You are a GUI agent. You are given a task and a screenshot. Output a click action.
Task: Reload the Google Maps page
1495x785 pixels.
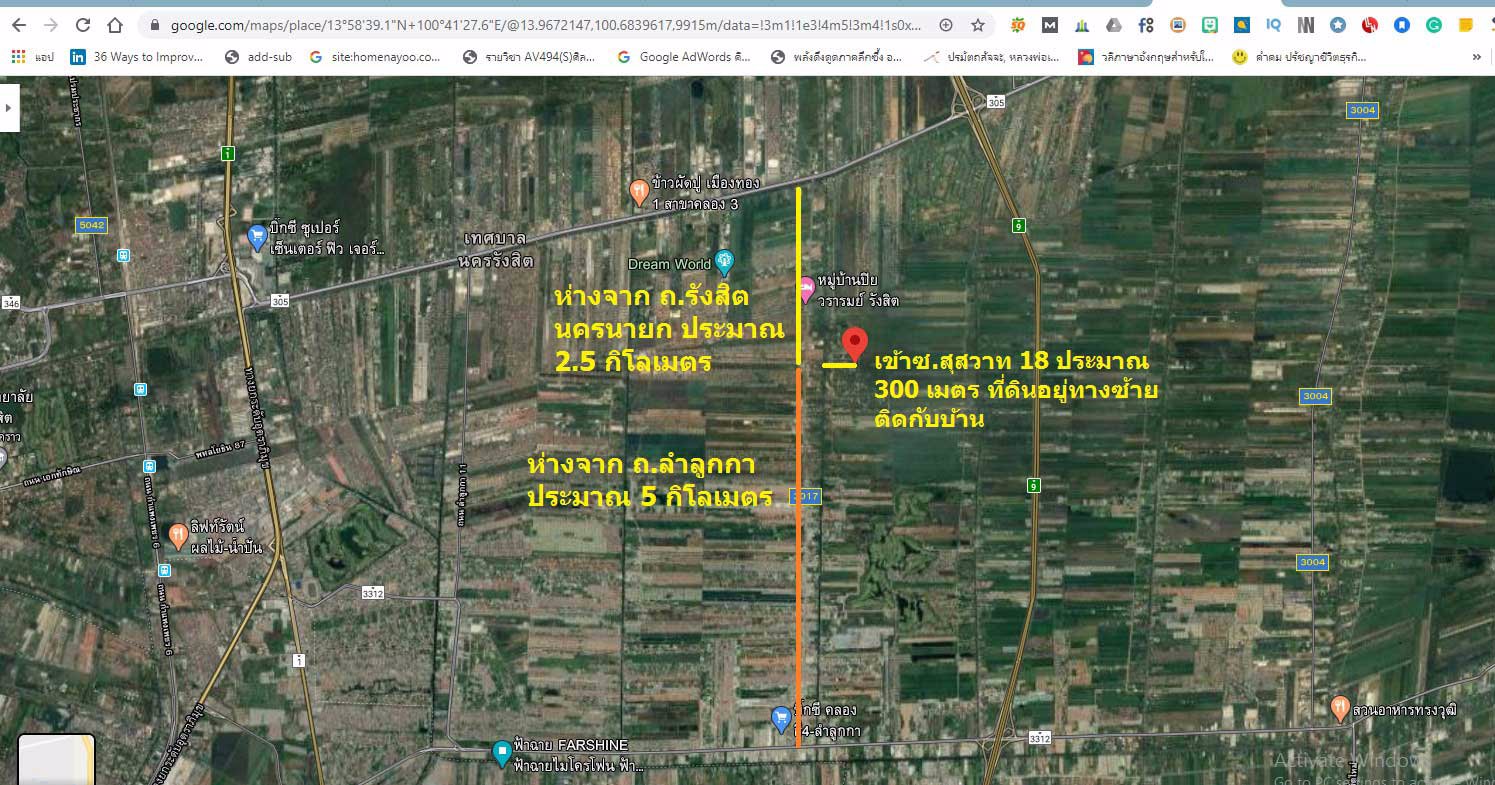[83, 25]
